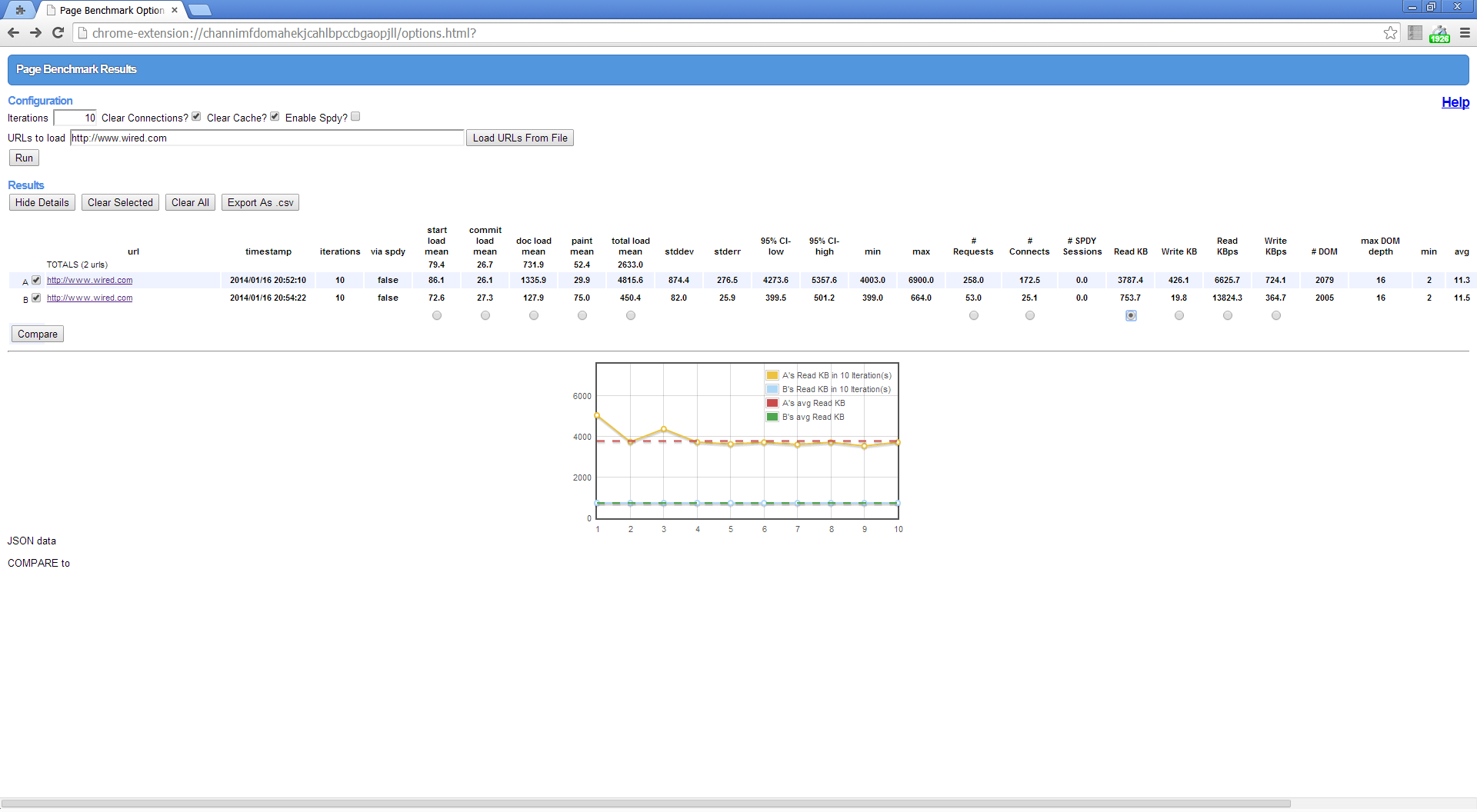Open the Help link

(1455, 102)
